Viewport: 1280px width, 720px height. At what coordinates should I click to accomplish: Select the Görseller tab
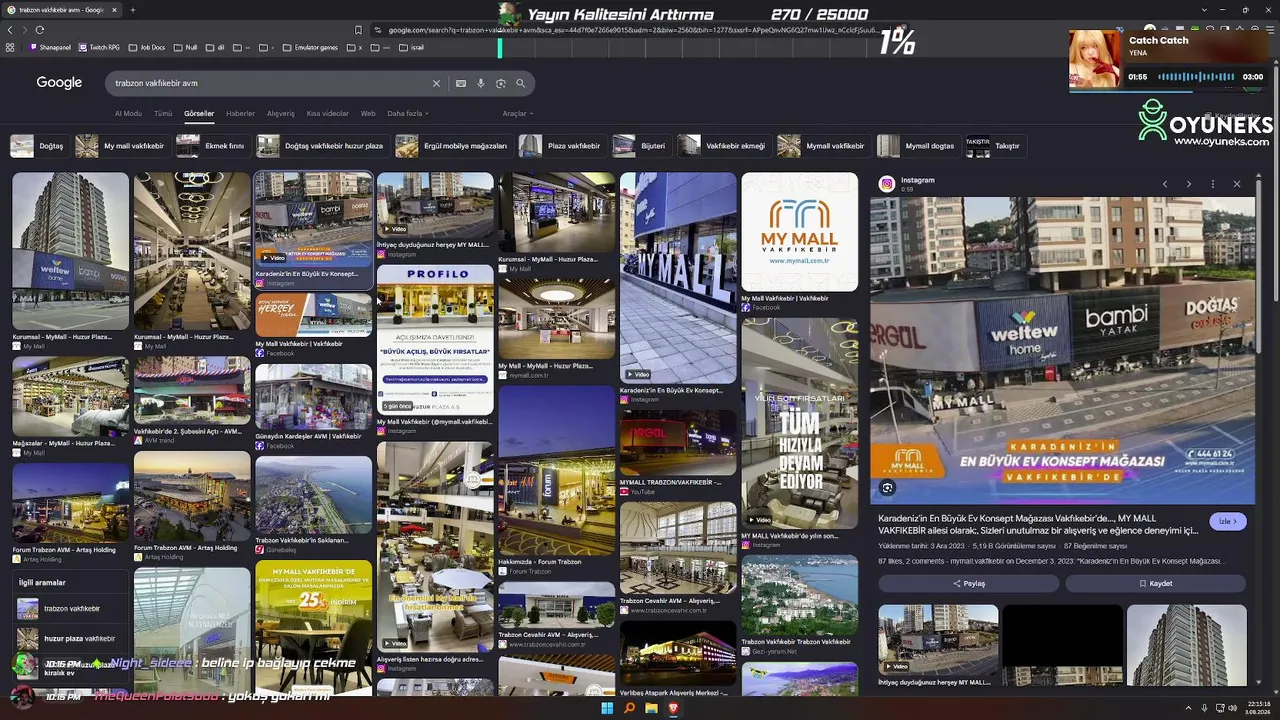199,114
